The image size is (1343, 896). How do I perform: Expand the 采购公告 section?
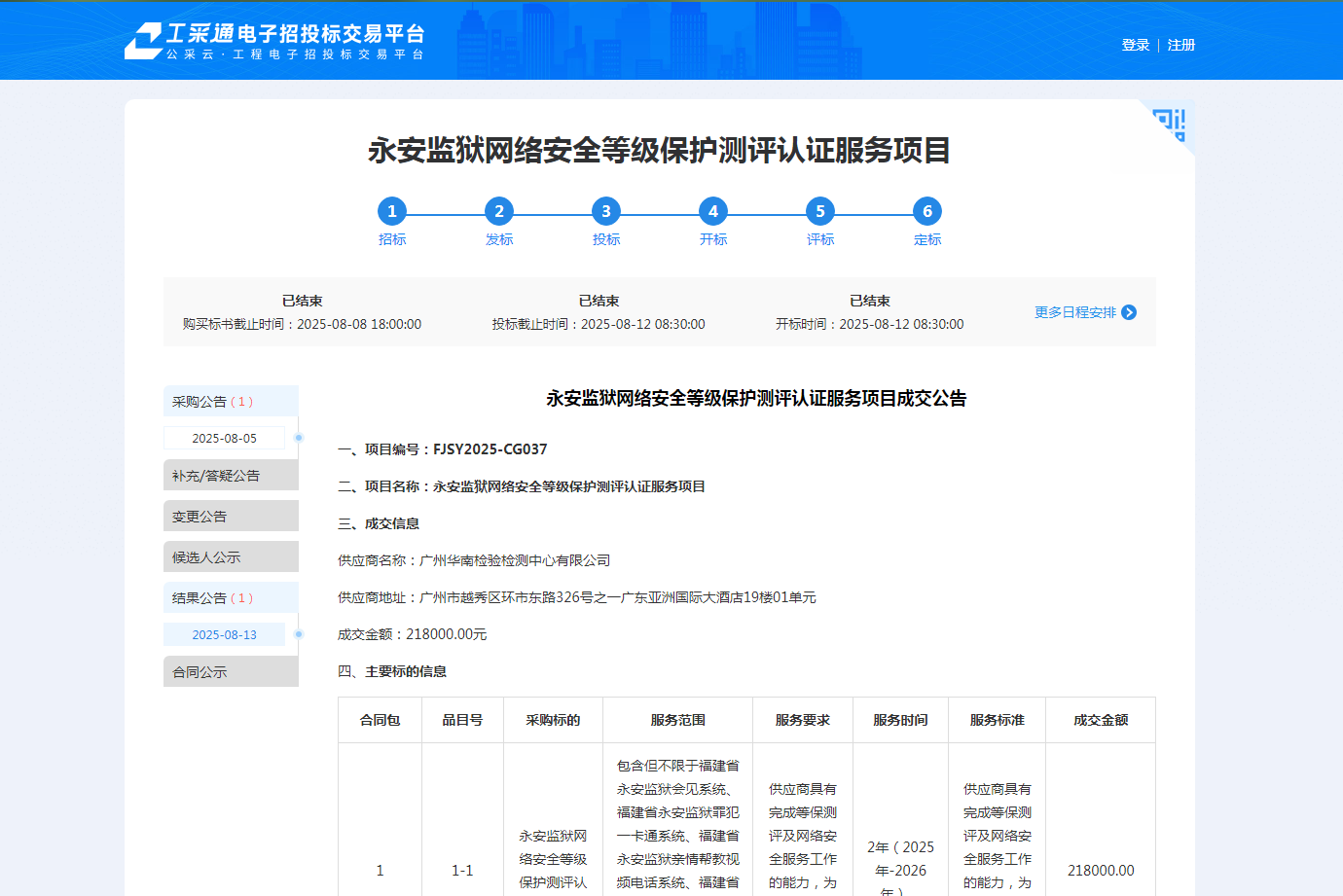tap(231, 401)
